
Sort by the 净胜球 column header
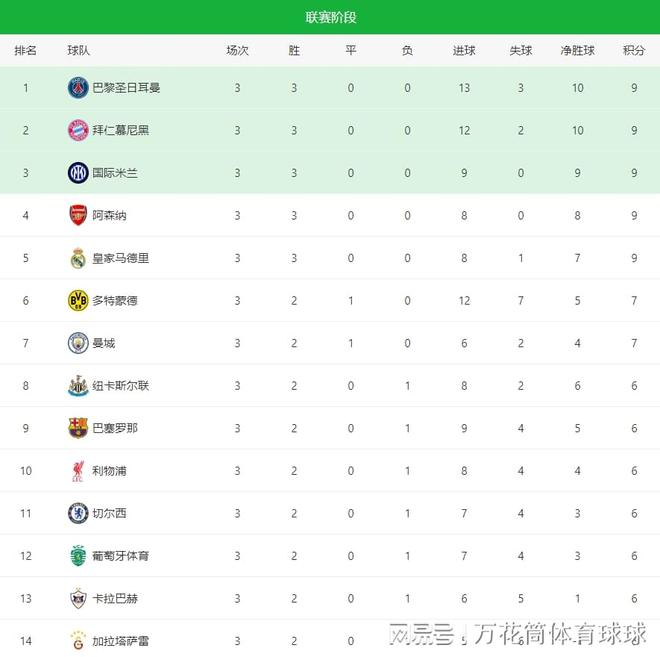tap(577, 51)
